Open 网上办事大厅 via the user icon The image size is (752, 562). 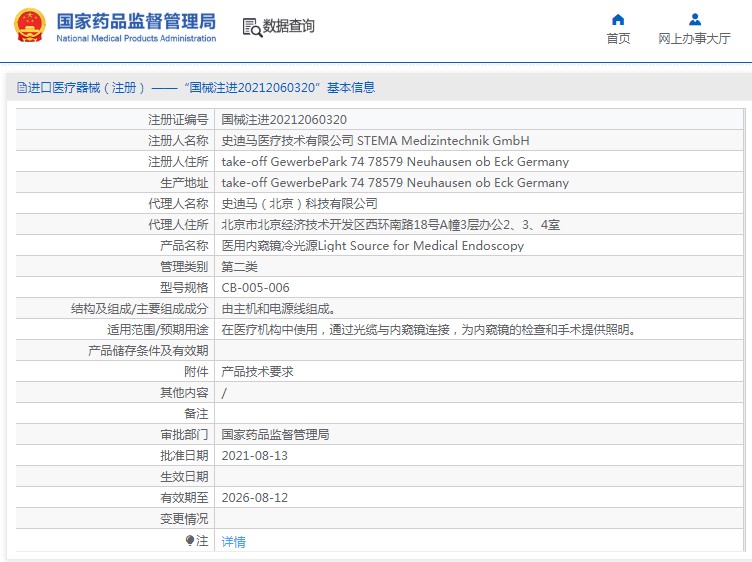(694, 20)
